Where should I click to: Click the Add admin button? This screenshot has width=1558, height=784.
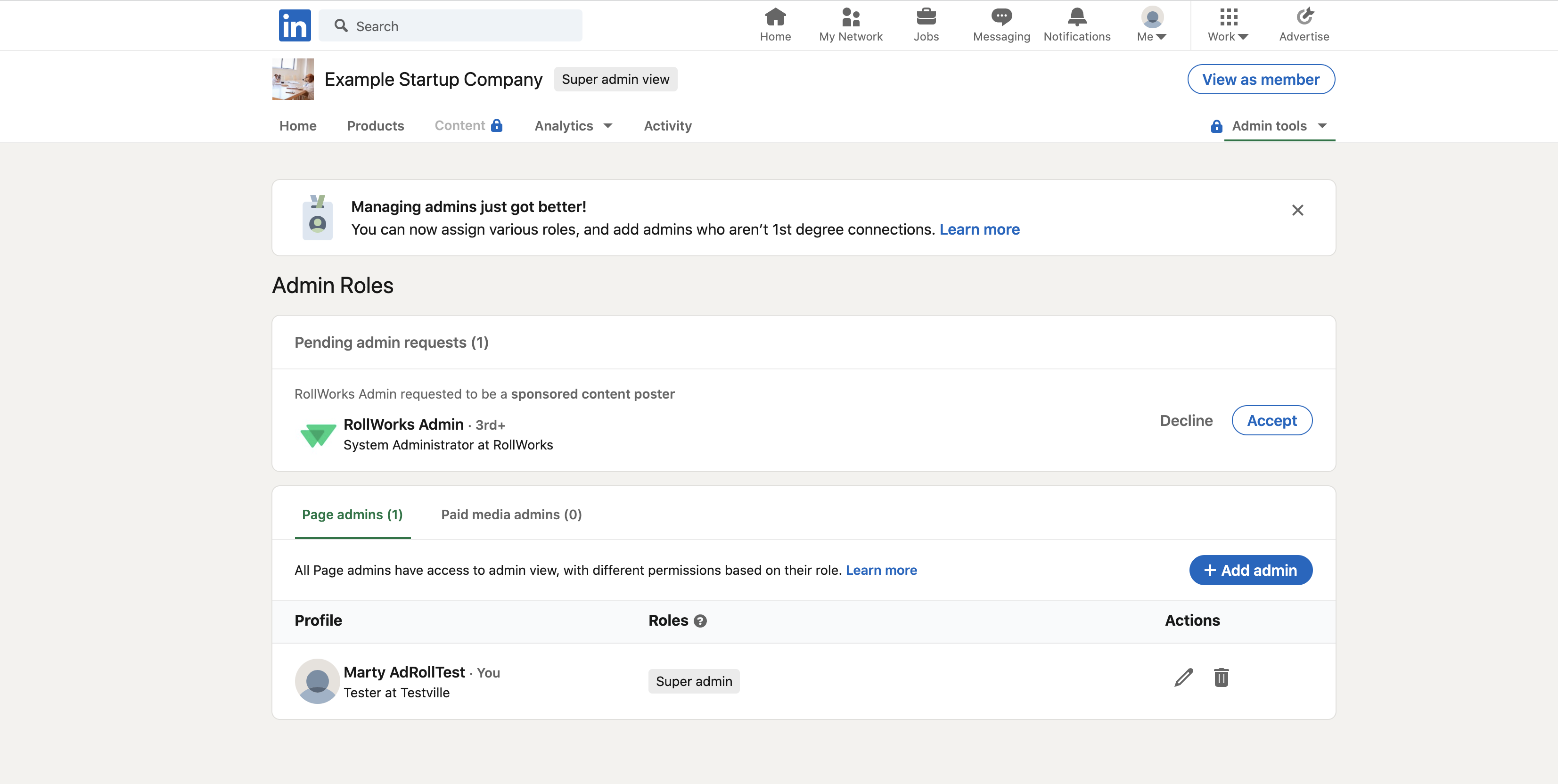pyautogui.click(x=1250, y=570)
